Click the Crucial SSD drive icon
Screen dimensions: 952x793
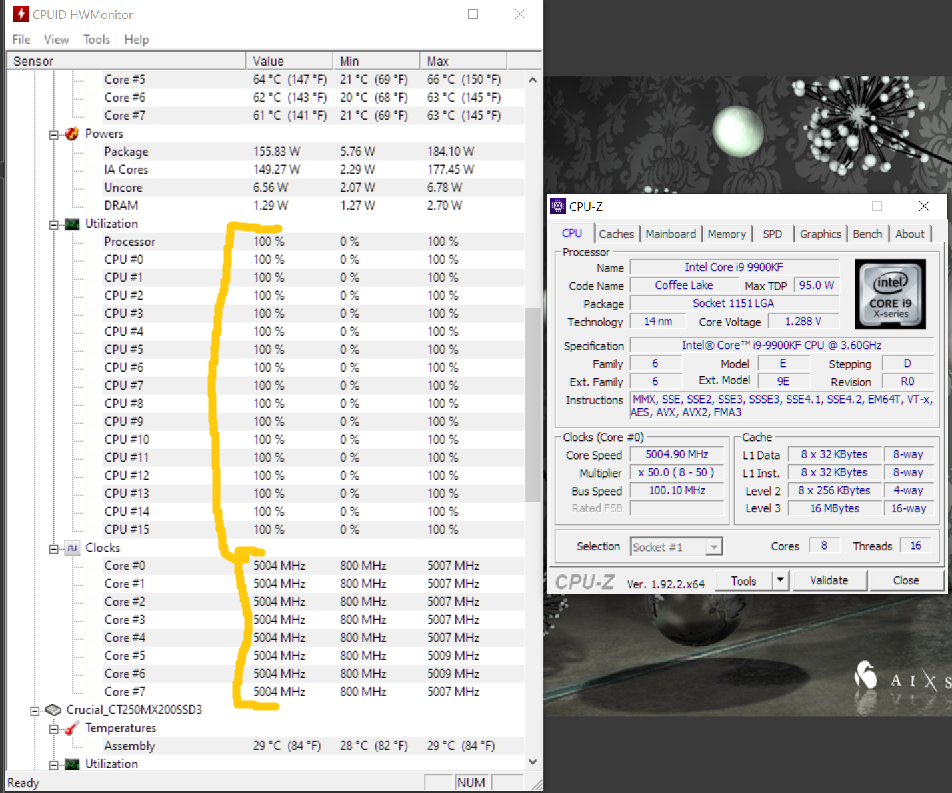click(53, 710)
